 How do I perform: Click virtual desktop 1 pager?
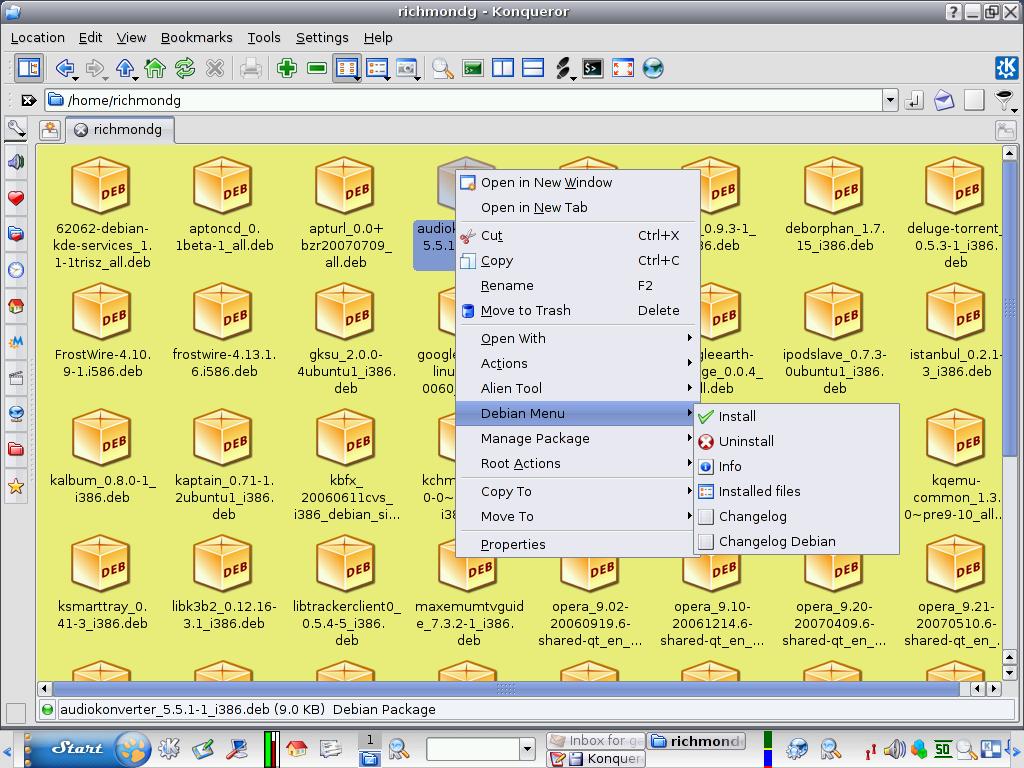370,740
